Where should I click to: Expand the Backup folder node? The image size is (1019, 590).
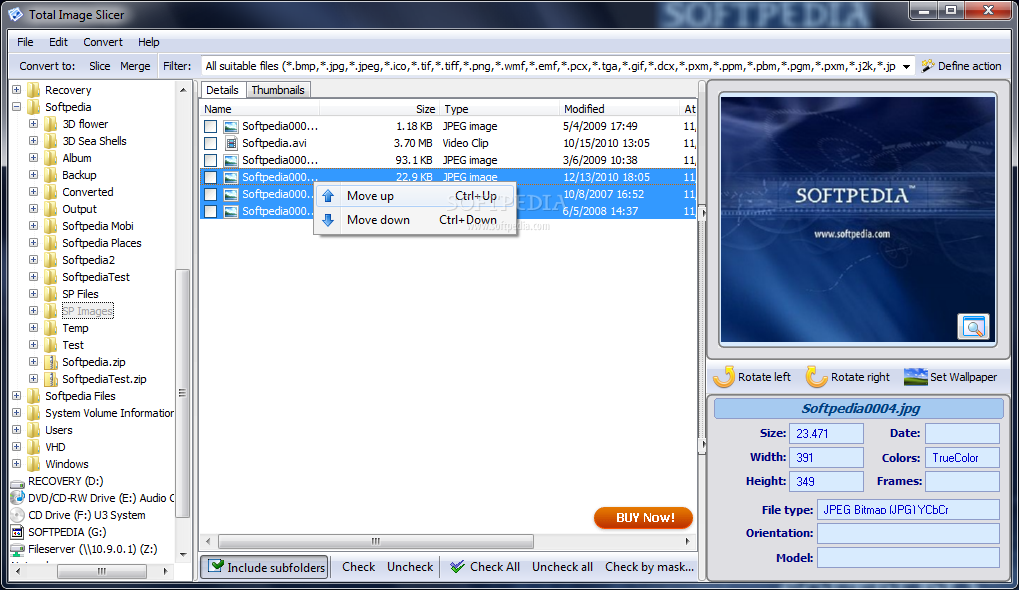[x=33, y=175]
